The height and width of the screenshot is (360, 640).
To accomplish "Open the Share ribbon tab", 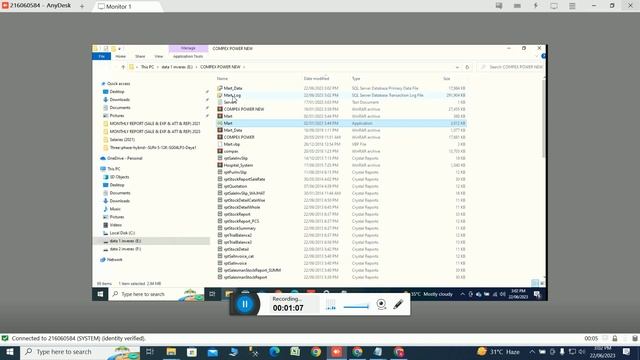I will pyautogui.click(x=140, y=56).
